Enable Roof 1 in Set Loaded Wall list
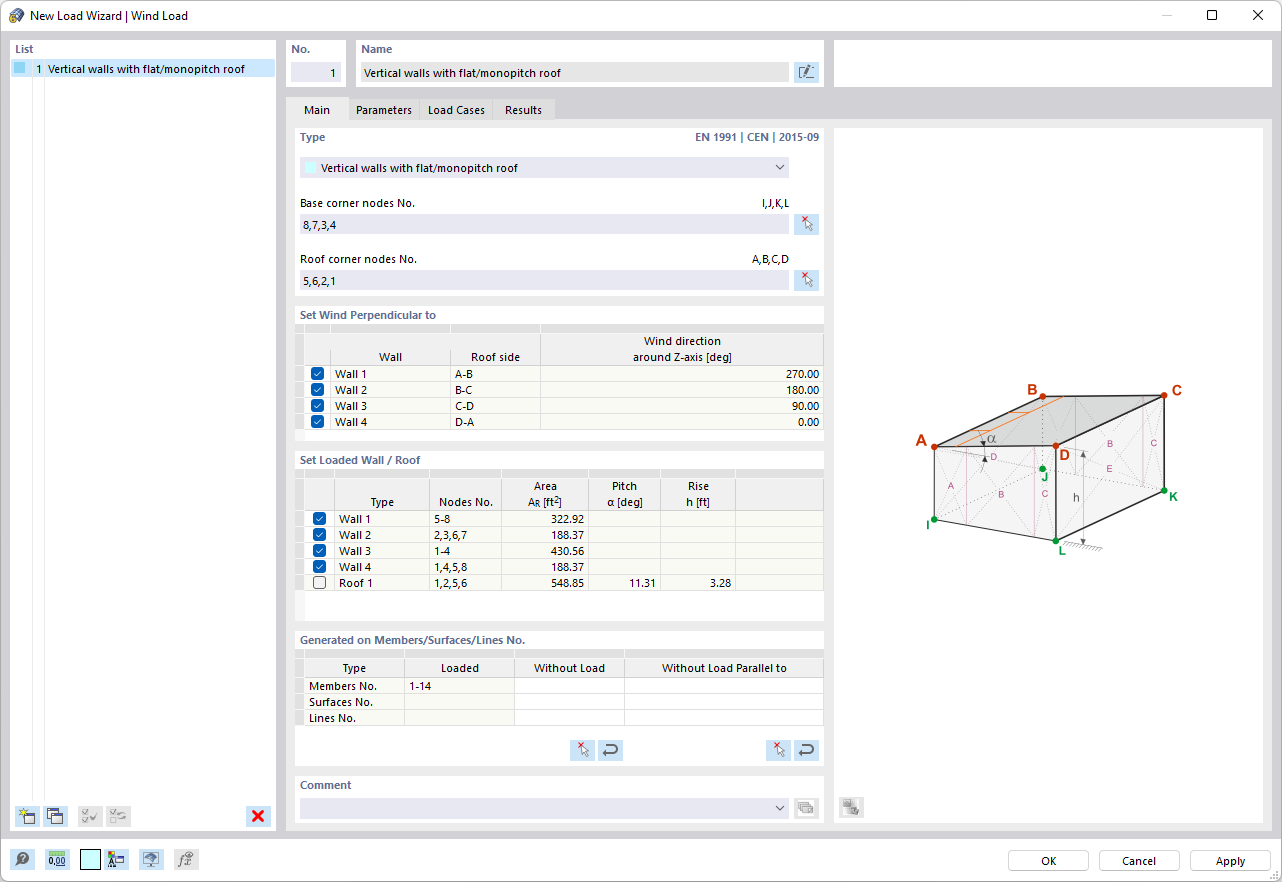This screenshot has height=882, width=1282. pos(319,582)
